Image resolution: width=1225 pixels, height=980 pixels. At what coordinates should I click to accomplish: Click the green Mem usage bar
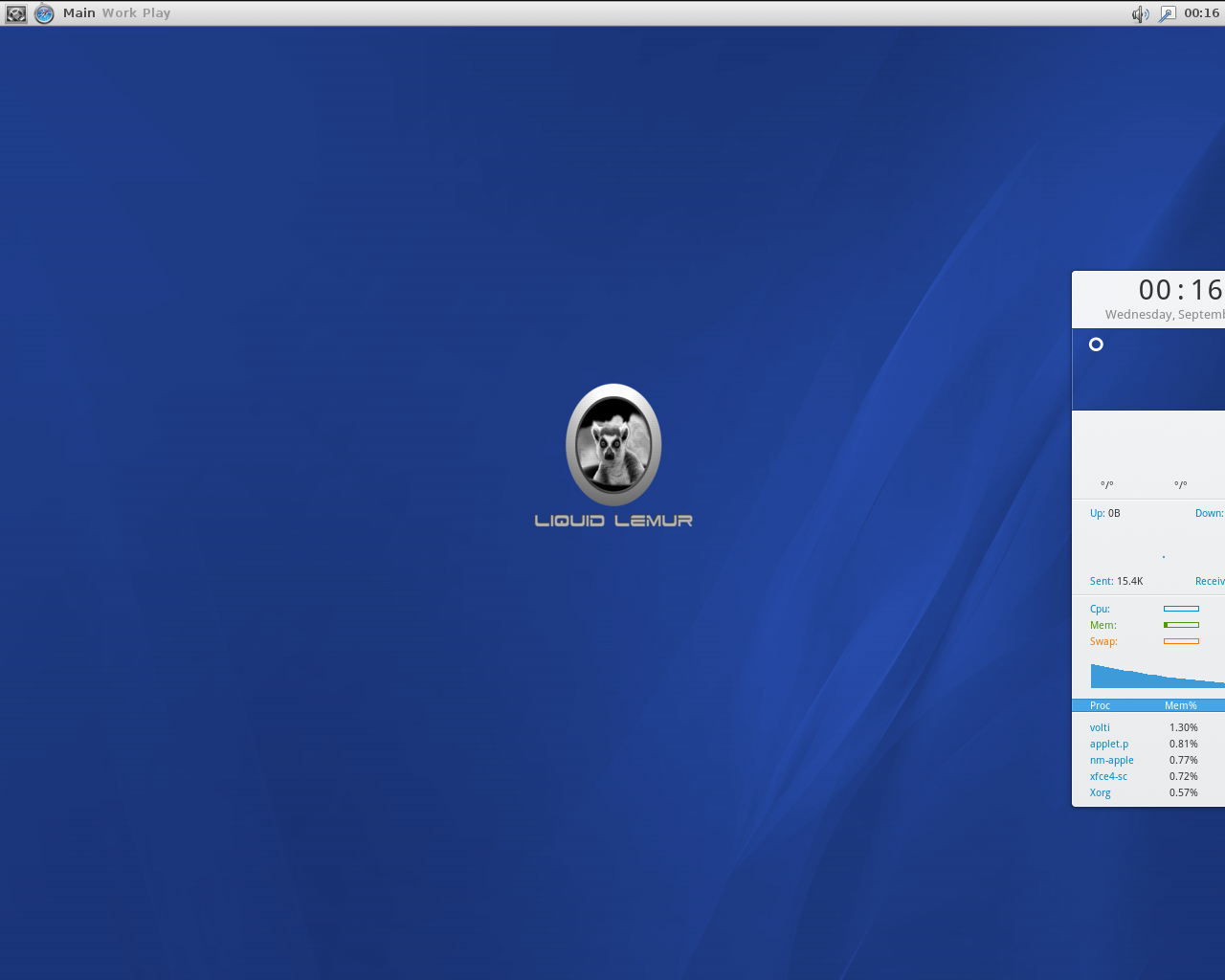click(x=1181, y=625)
